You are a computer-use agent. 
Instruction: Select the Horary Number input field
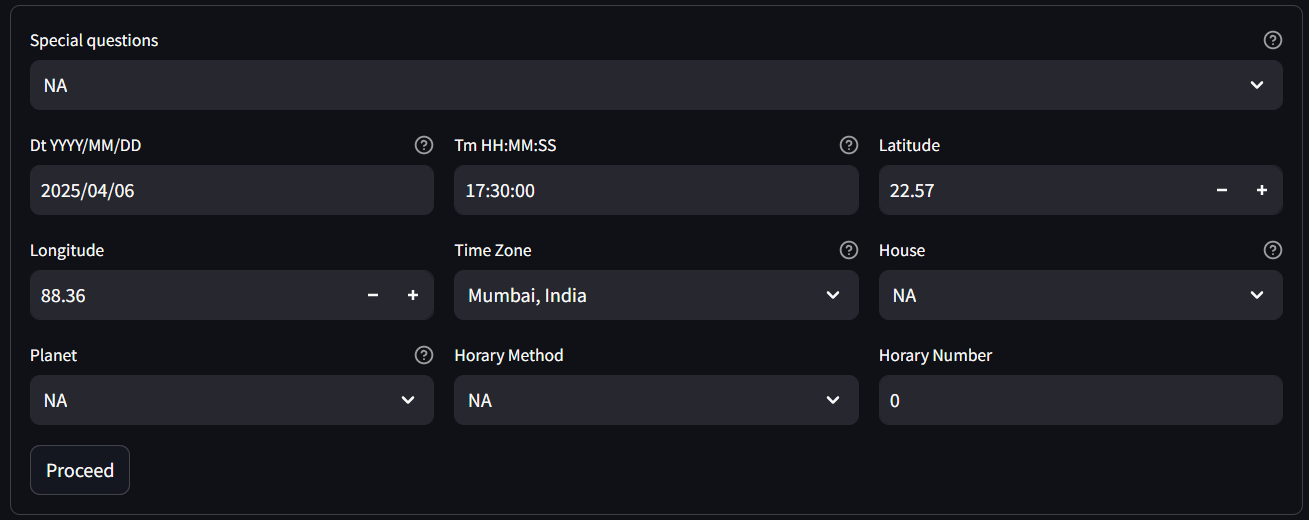pos(1081,400)
